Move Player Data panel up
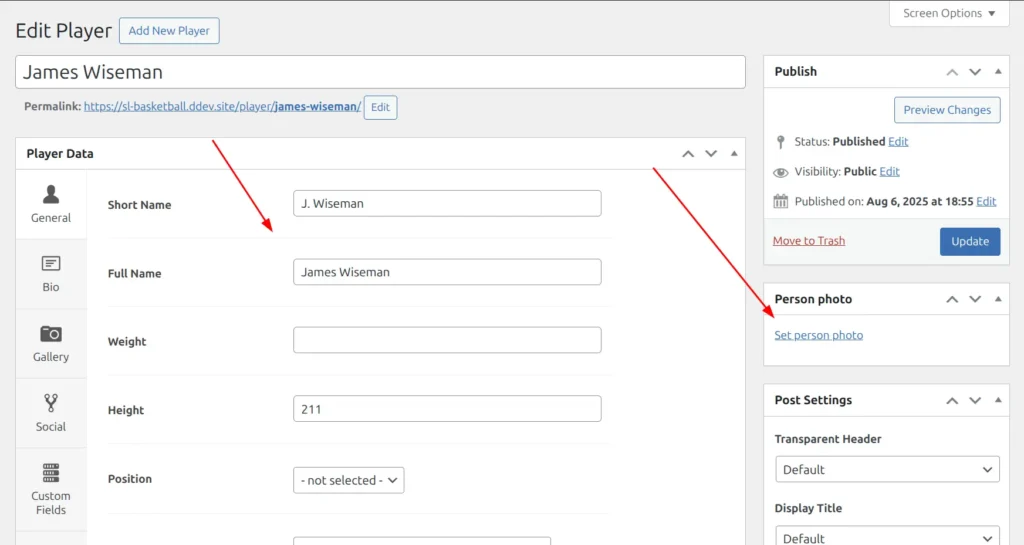1024x545 pixels. (x=688, y=154)
